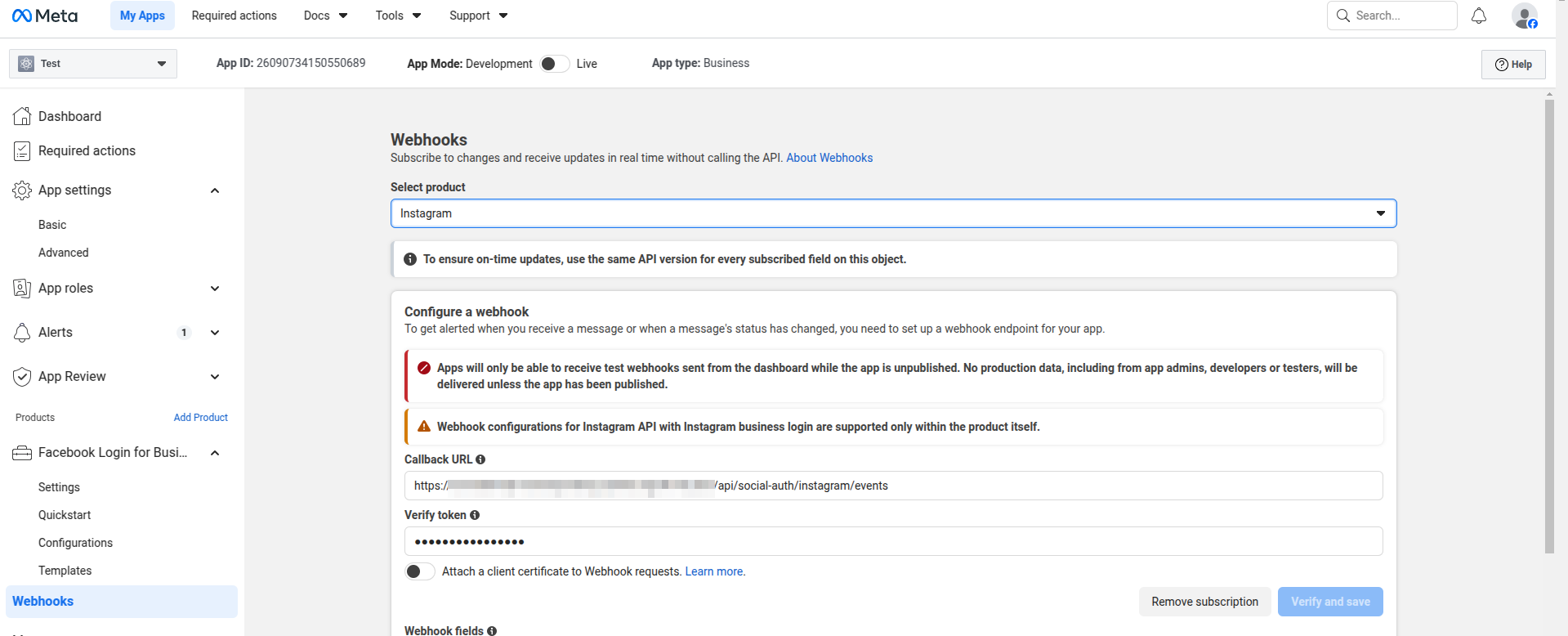Open the Select product Instagram dropdown
The width and height of the screenshot is (1568, 636).
[894, 213]
